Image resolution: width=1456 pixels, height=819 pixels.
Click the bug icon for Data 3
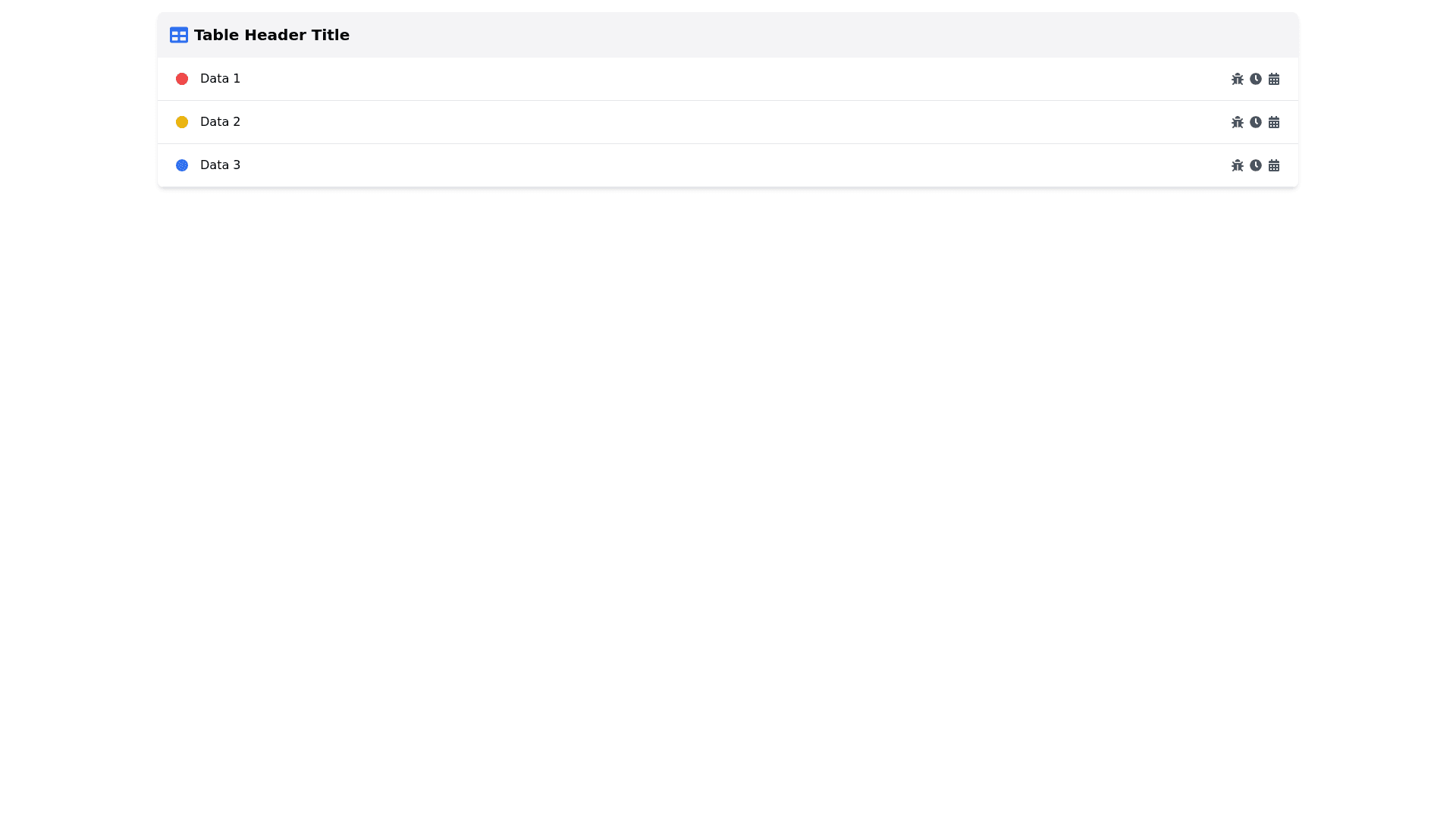pyautogui.click(x=1238, y=165)
